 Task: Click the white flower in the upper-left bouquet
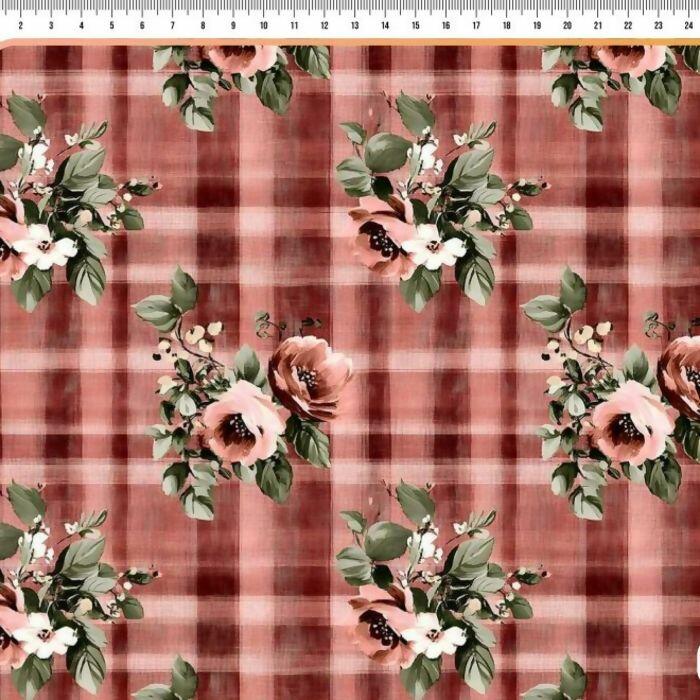(45, 246)
